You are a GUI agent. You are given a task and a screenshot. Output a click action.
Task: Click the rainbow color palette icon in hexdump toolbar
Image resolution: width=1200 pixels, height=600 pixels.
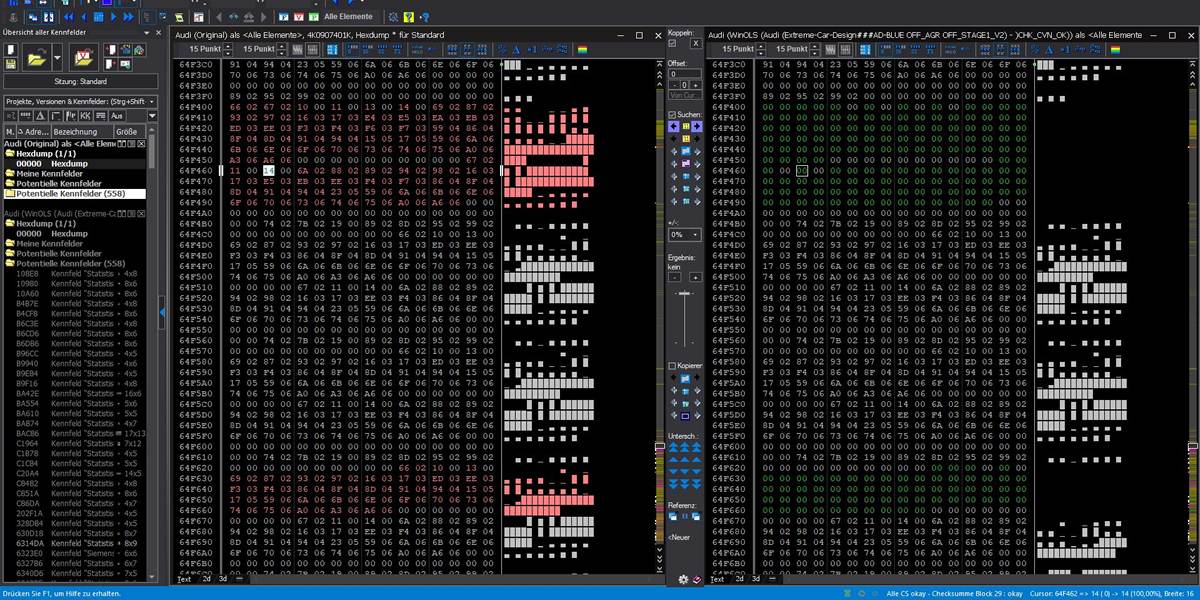click(582, 50)
